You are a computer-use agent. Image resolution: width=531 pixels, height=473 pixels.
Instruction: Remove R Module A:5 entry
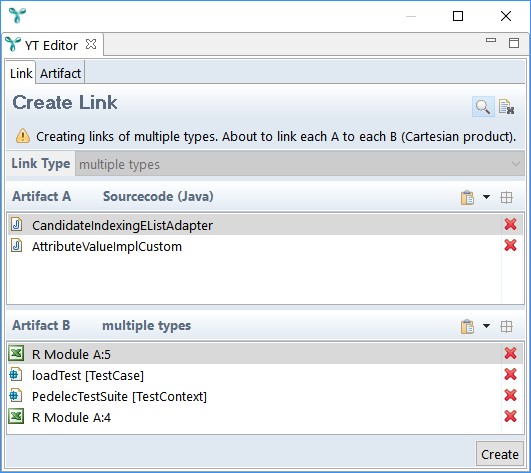(x=510, y=353)
